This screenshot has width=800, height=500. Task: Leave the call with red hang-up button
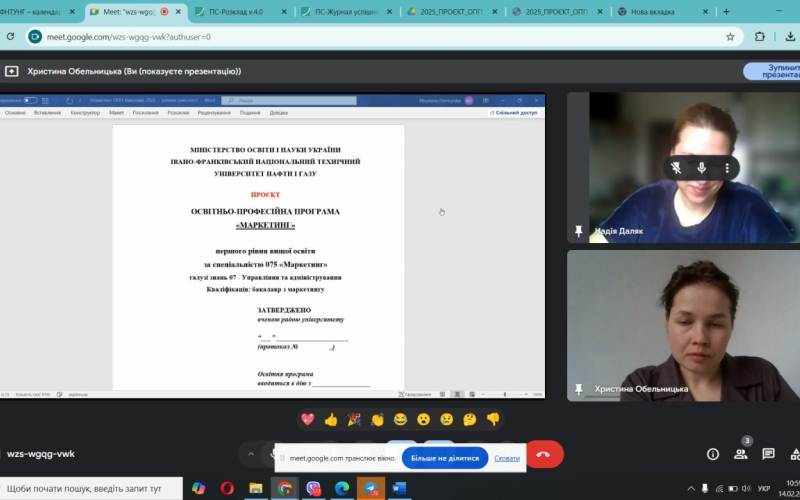point(544,454)
